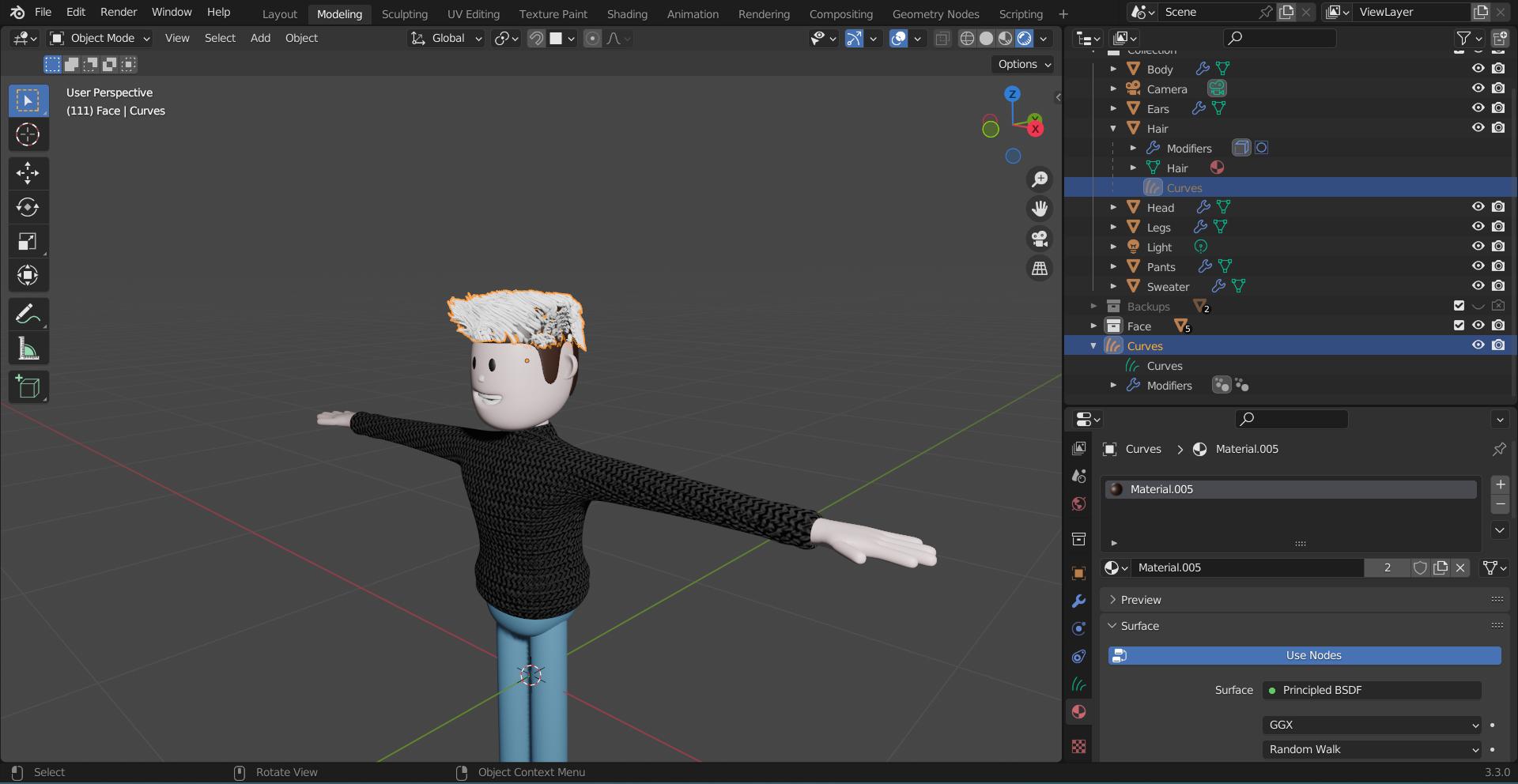Toggle Face collection exclude checkbox
Viewport: 1518px width, 784px height.
pyautogui.click(x=1459, y=326)
